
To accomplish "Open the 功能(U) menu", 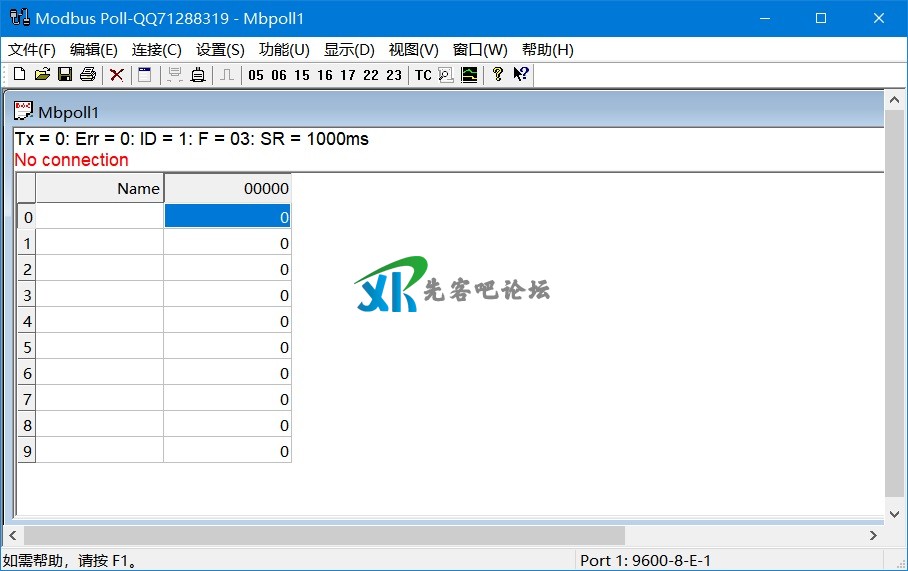I will pyautogui.click(x=284, y=50).
